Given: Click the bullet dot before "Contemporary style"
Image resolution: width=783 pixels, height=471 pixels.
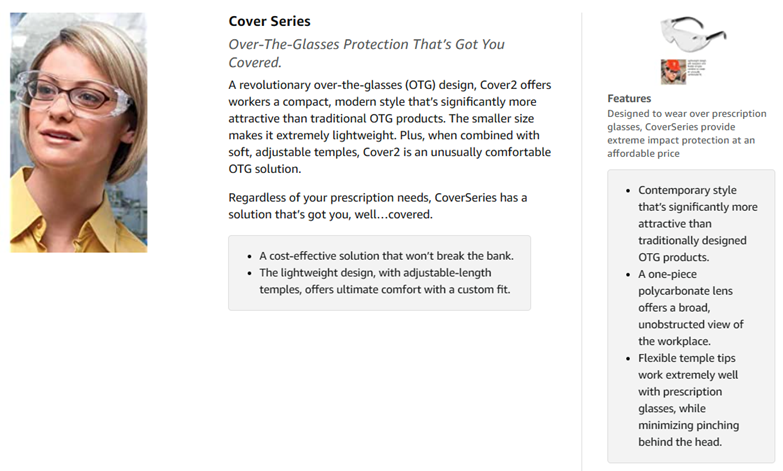Looking at the screenshot, I should (x=626, y=190).
